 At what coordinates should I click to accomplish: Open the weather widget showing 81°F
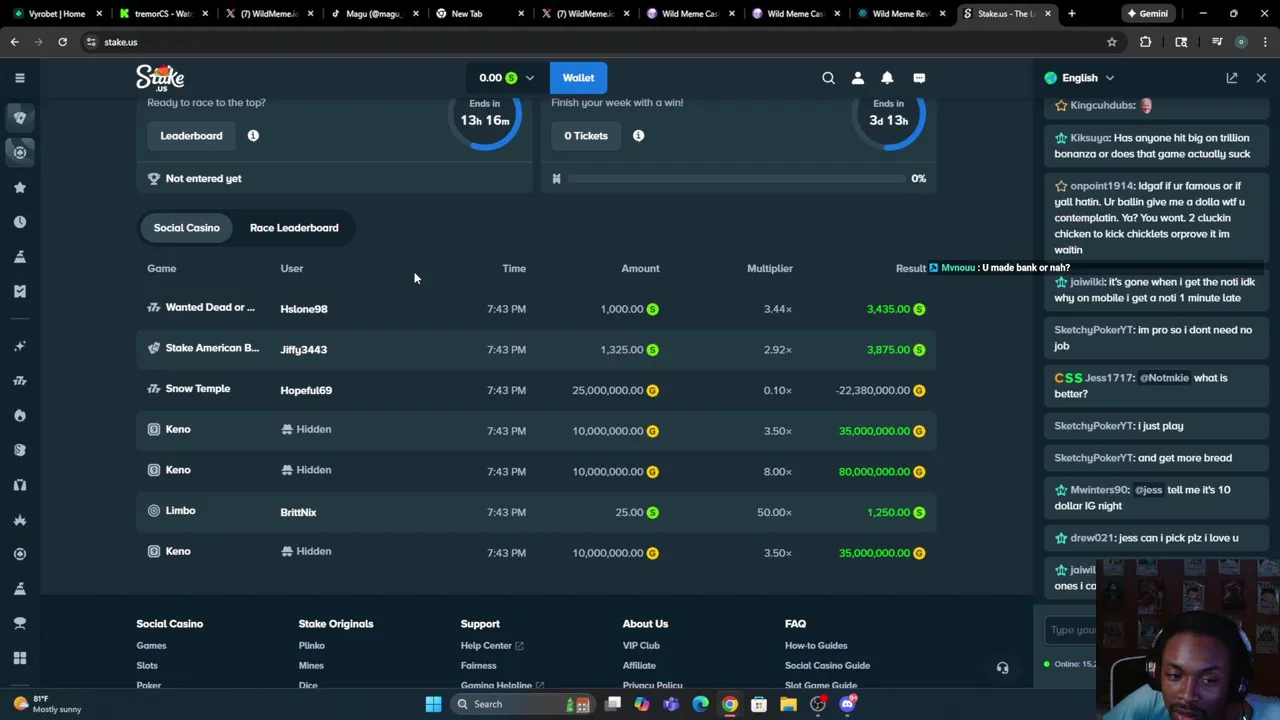(x=45, y=704)
